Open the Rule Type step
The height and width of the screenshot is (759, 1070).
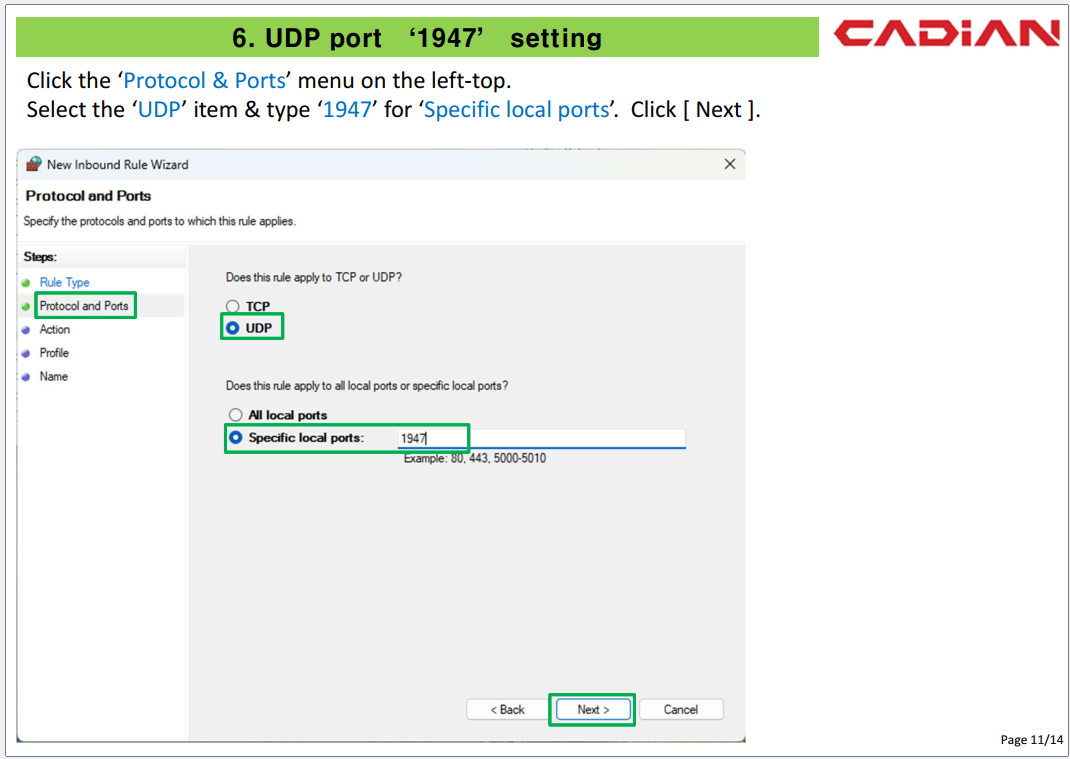(x=64, y=283)
